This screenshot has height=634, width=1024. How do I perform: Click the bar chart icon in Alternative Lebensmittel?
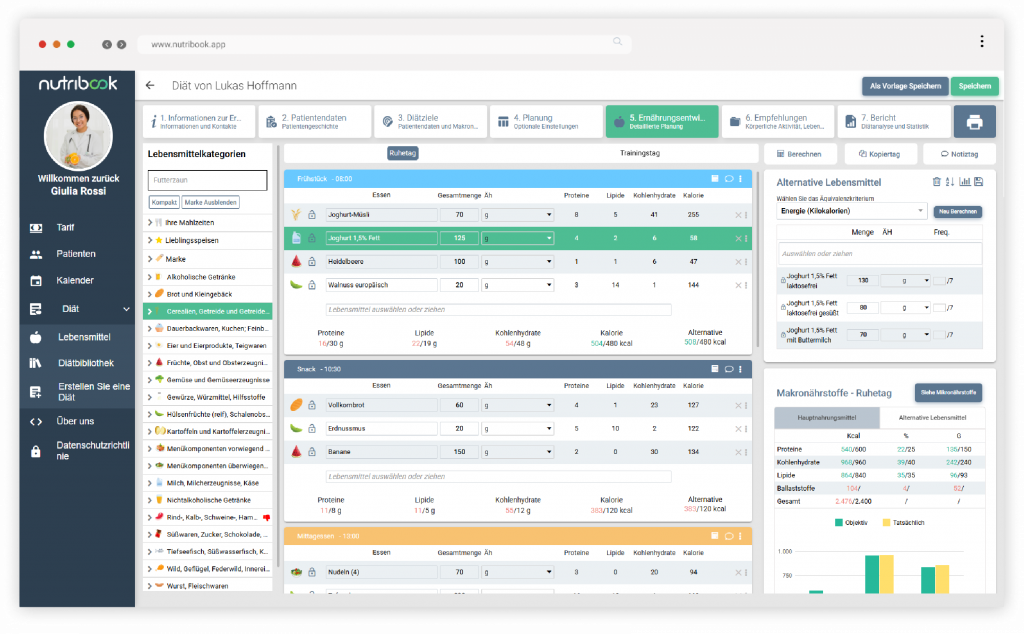[x=964, y=181]
